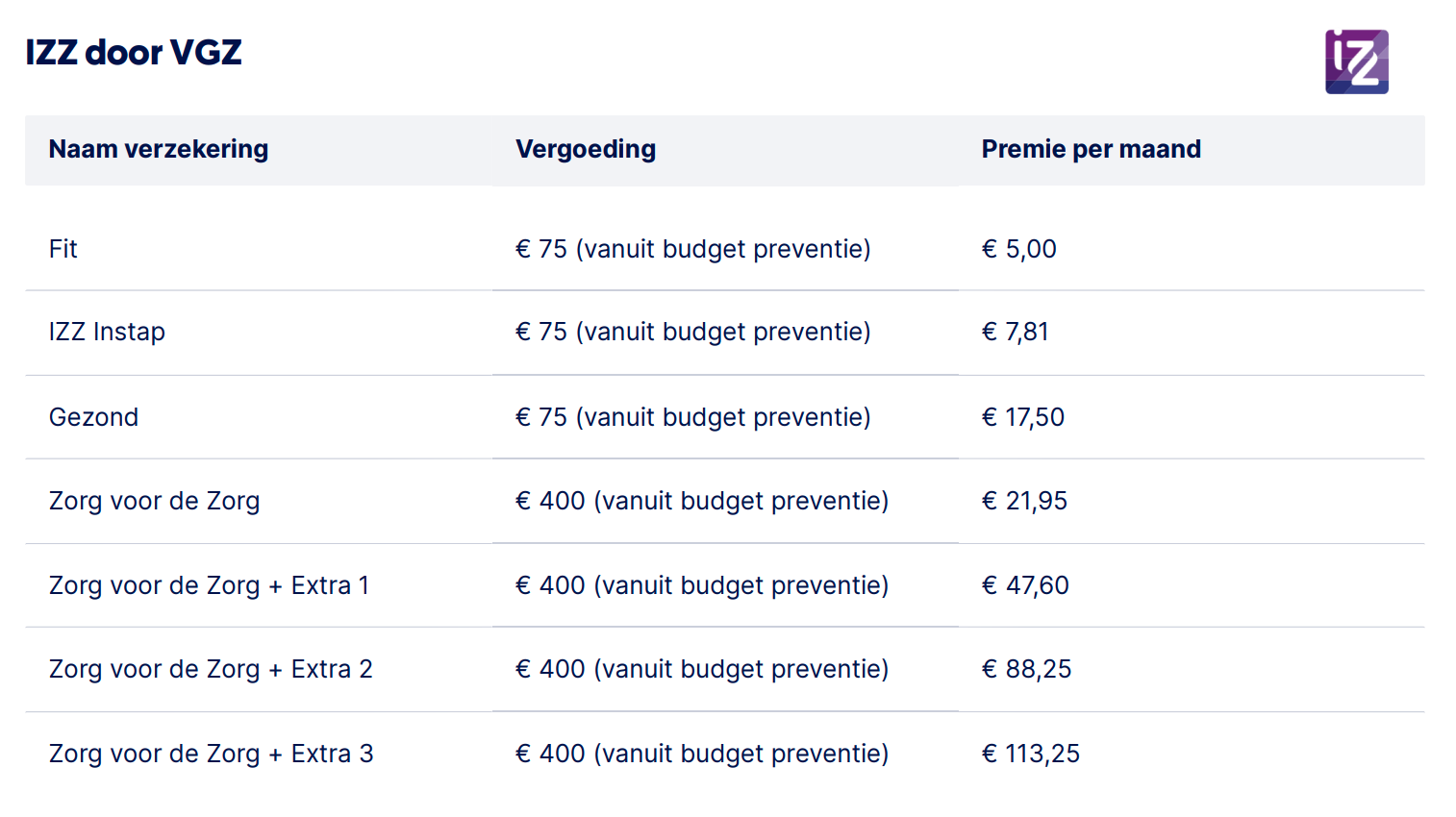Viewport: 1456px width, 817px height.
Task: Click the € 21,95 premium value
Action: coord(1024,501)
